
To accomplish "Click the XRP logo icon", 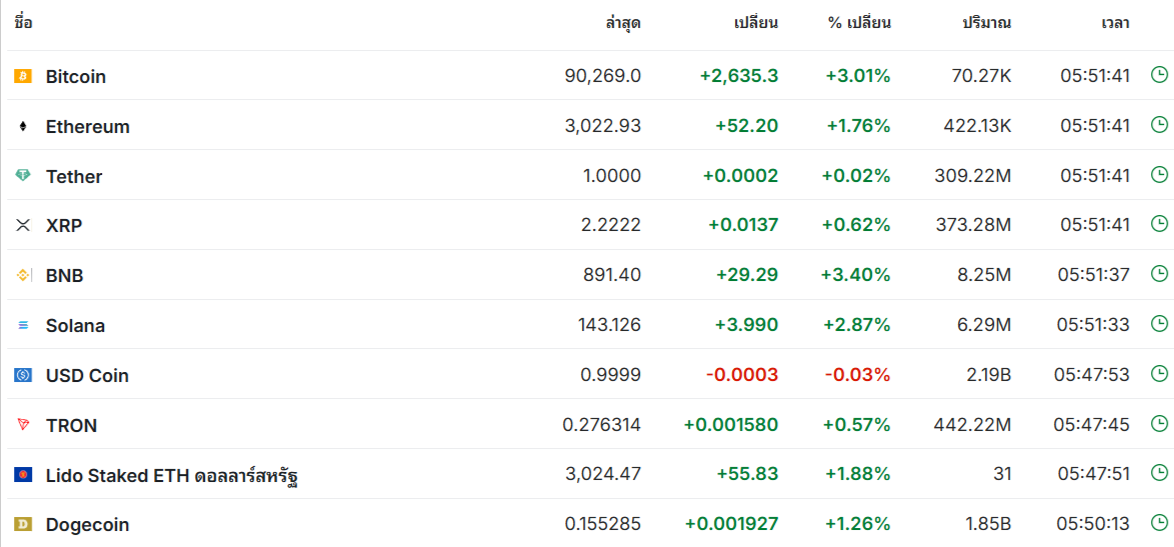I will pyautogui.click(x=23, y=225).
